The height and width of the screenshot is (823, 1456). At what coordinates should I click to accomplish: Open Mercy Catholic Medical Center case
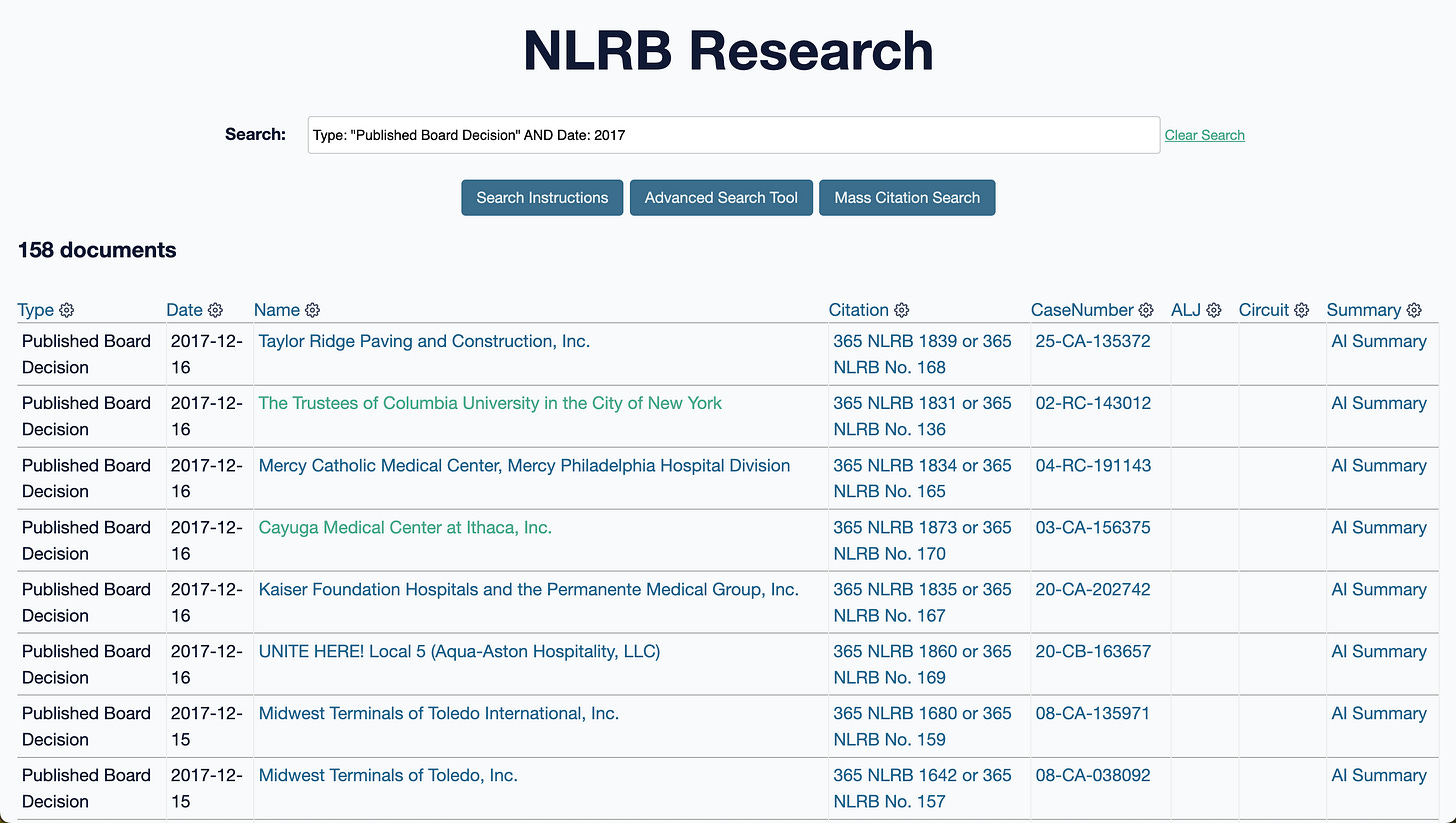[524, 465]
